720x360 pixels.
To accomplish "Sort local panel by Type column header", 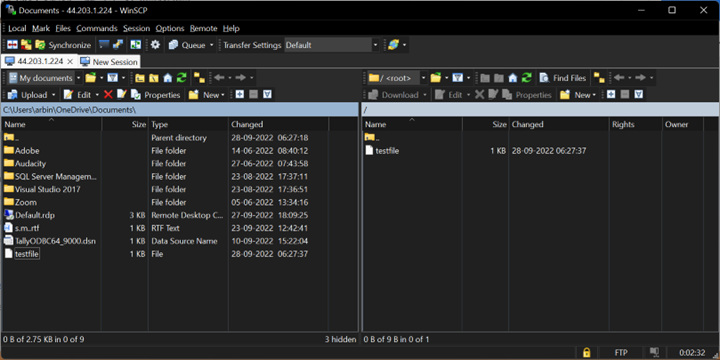I will (188, 124).
